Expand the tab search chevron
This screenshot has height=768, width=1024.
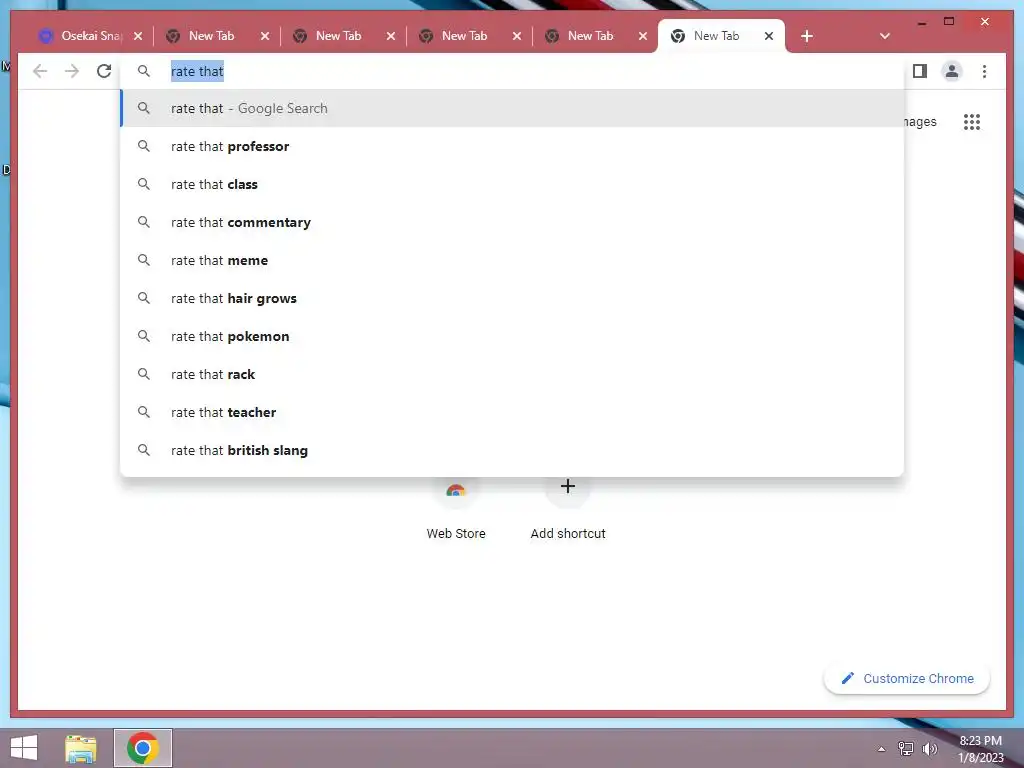click(884, 36)
